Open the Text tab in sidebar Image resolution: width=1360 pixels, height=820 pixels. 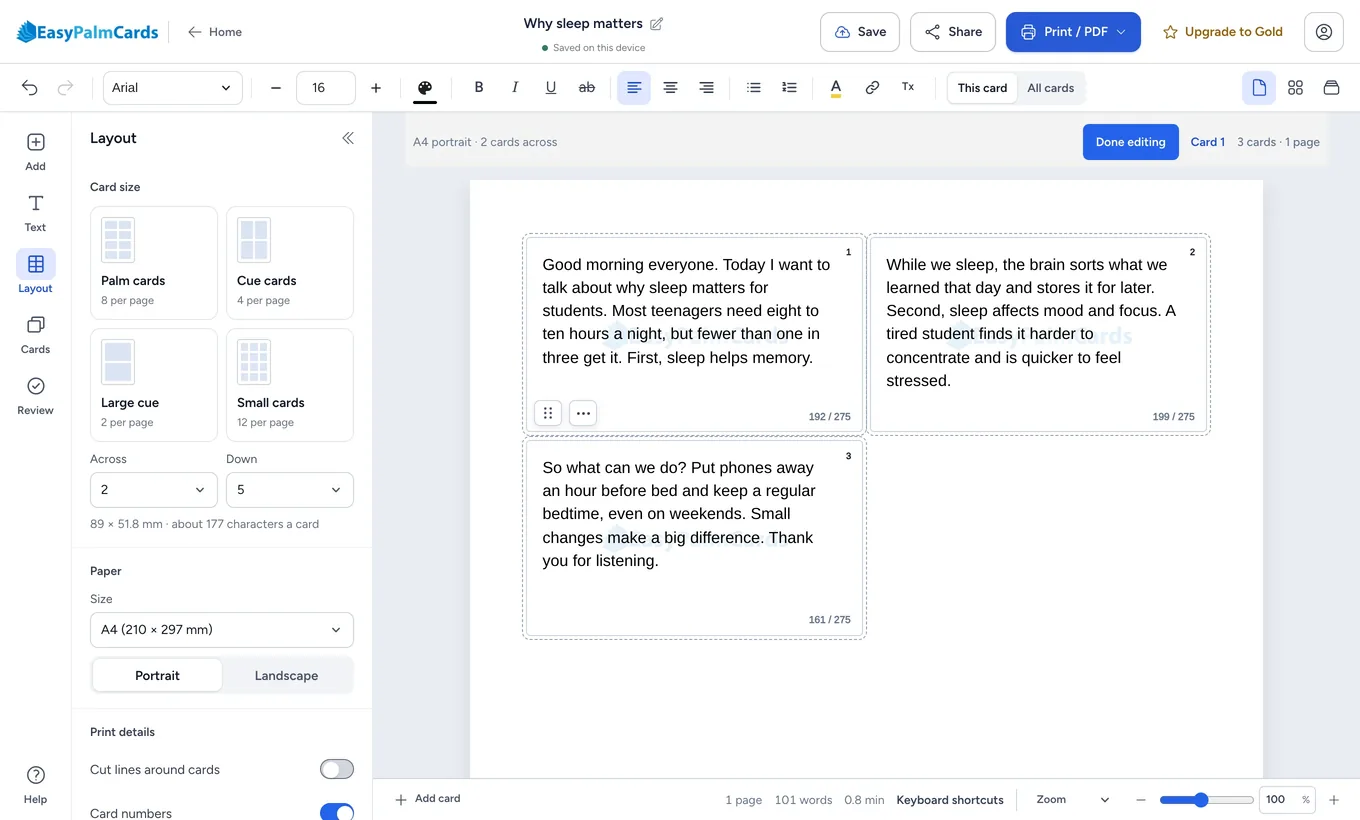click(35, 213)
